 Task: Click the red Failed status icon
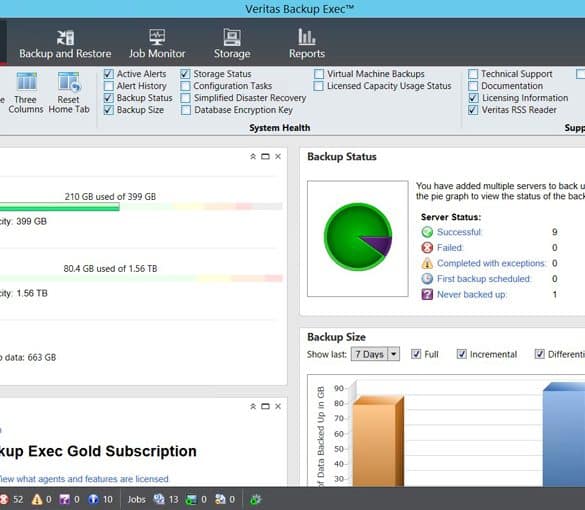427,248
